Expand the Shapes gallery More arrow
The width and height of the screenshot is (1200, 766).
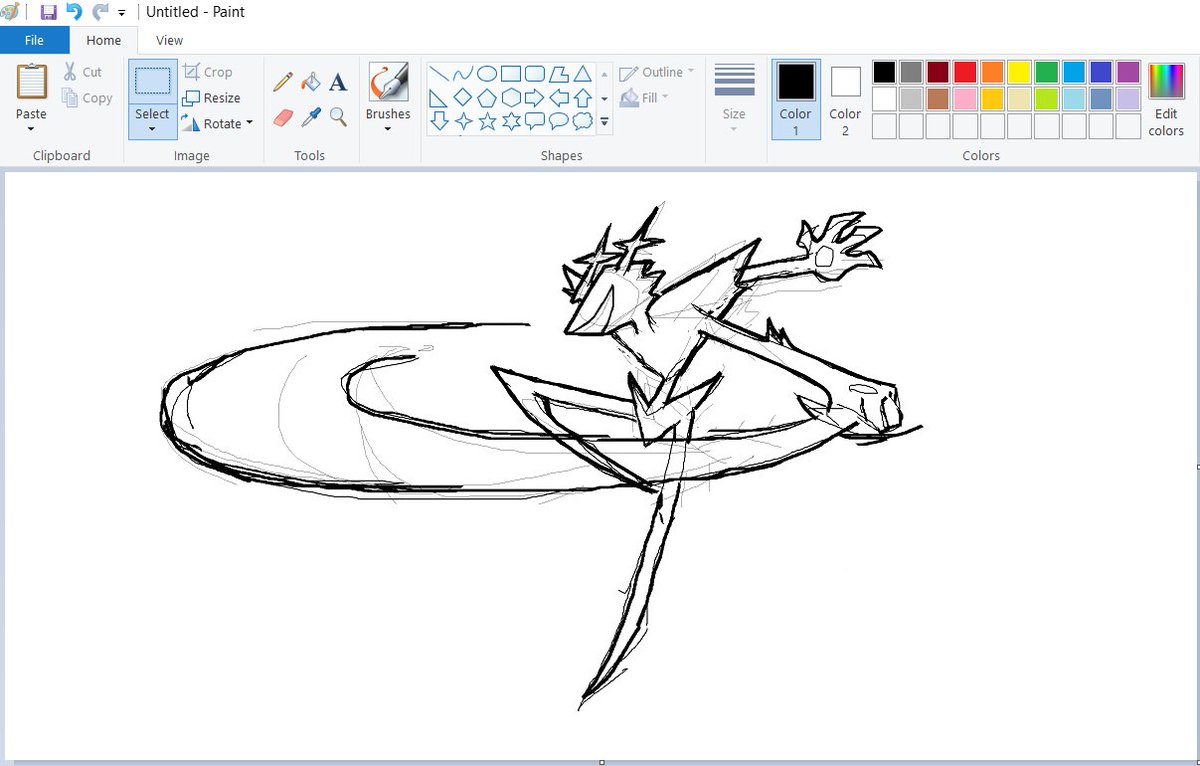pos(604,122)
